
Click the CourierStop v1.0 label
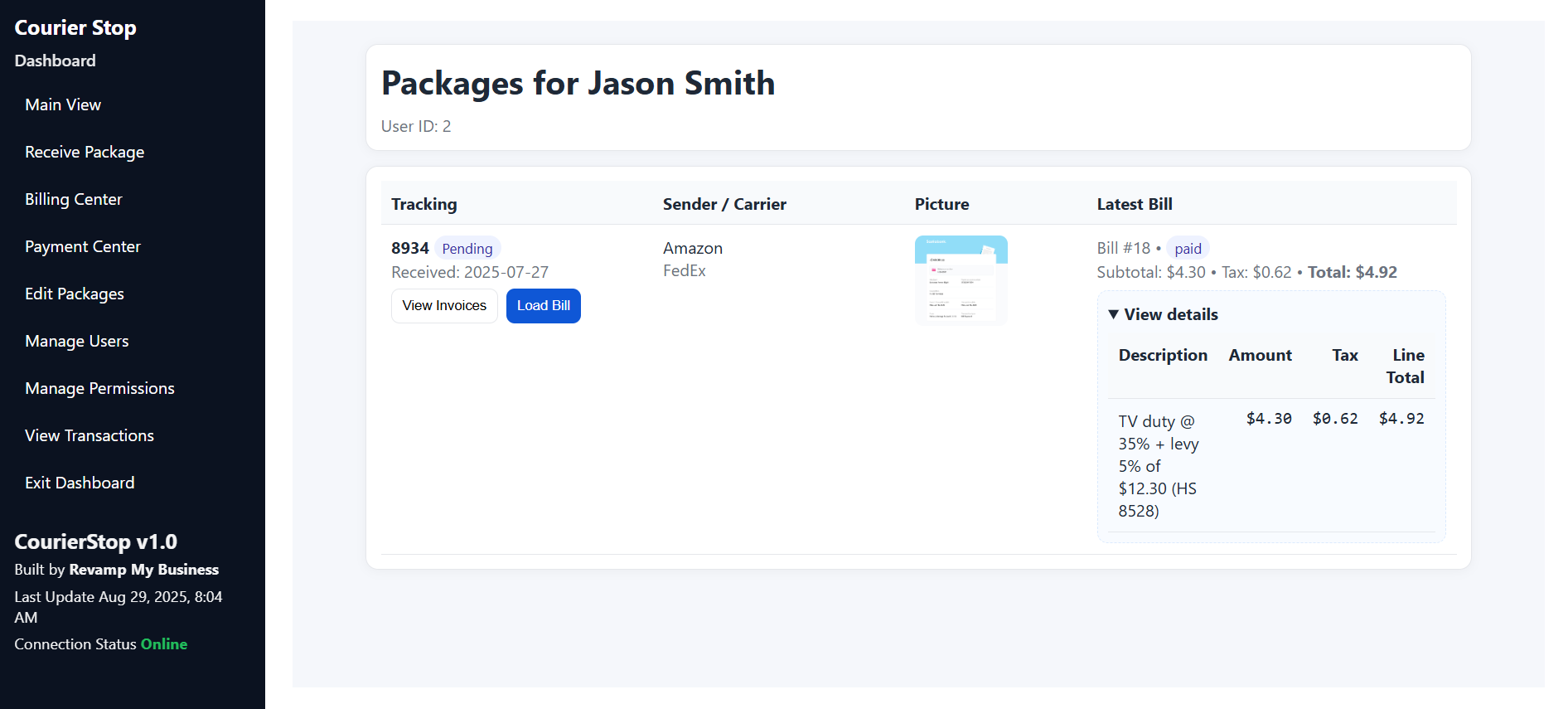(96, 541)
